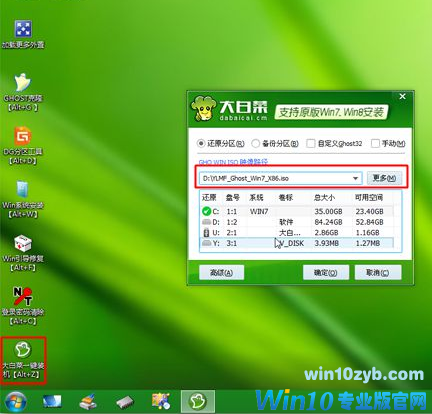The image size is (432, 414).
Task: Select the 2.86GB size cell
Action: tap(326, 233)
